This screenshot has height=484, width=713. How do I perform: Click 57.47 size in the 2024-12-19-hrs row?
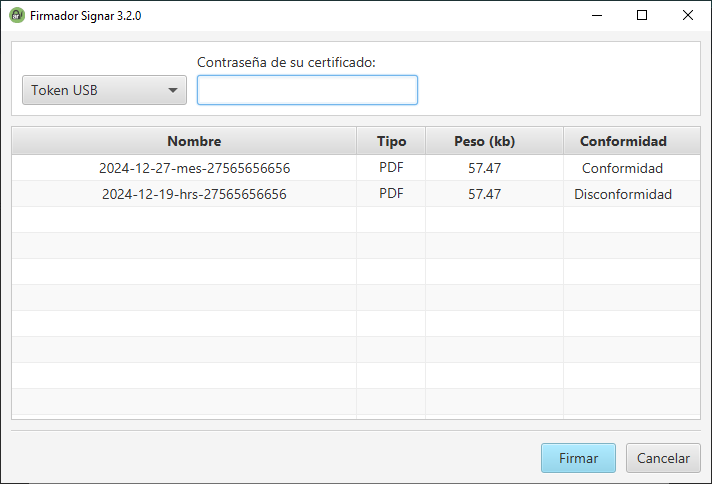(485, 194)
